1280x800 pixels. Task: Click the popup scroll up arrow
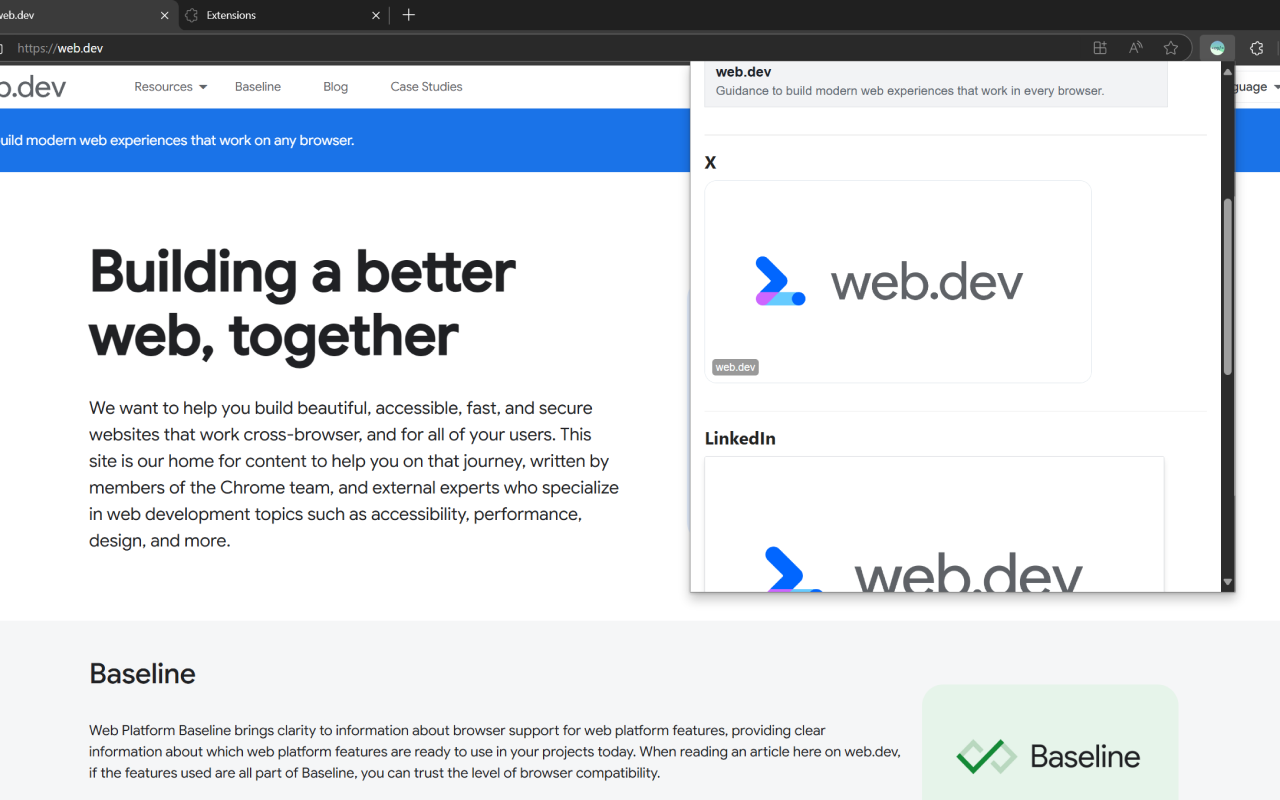[1228, 70]
